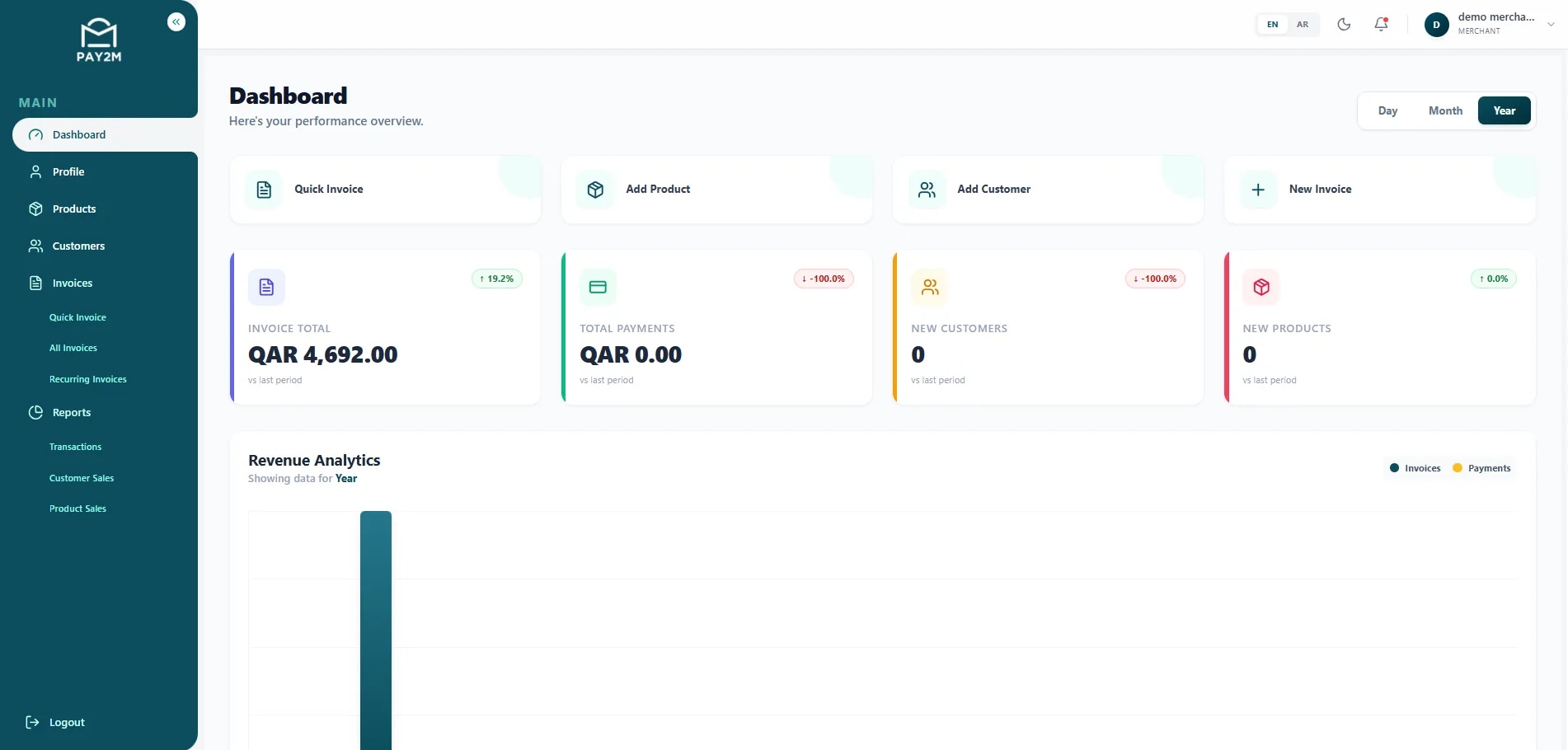Click the MAIN sidebar section label

38,103
